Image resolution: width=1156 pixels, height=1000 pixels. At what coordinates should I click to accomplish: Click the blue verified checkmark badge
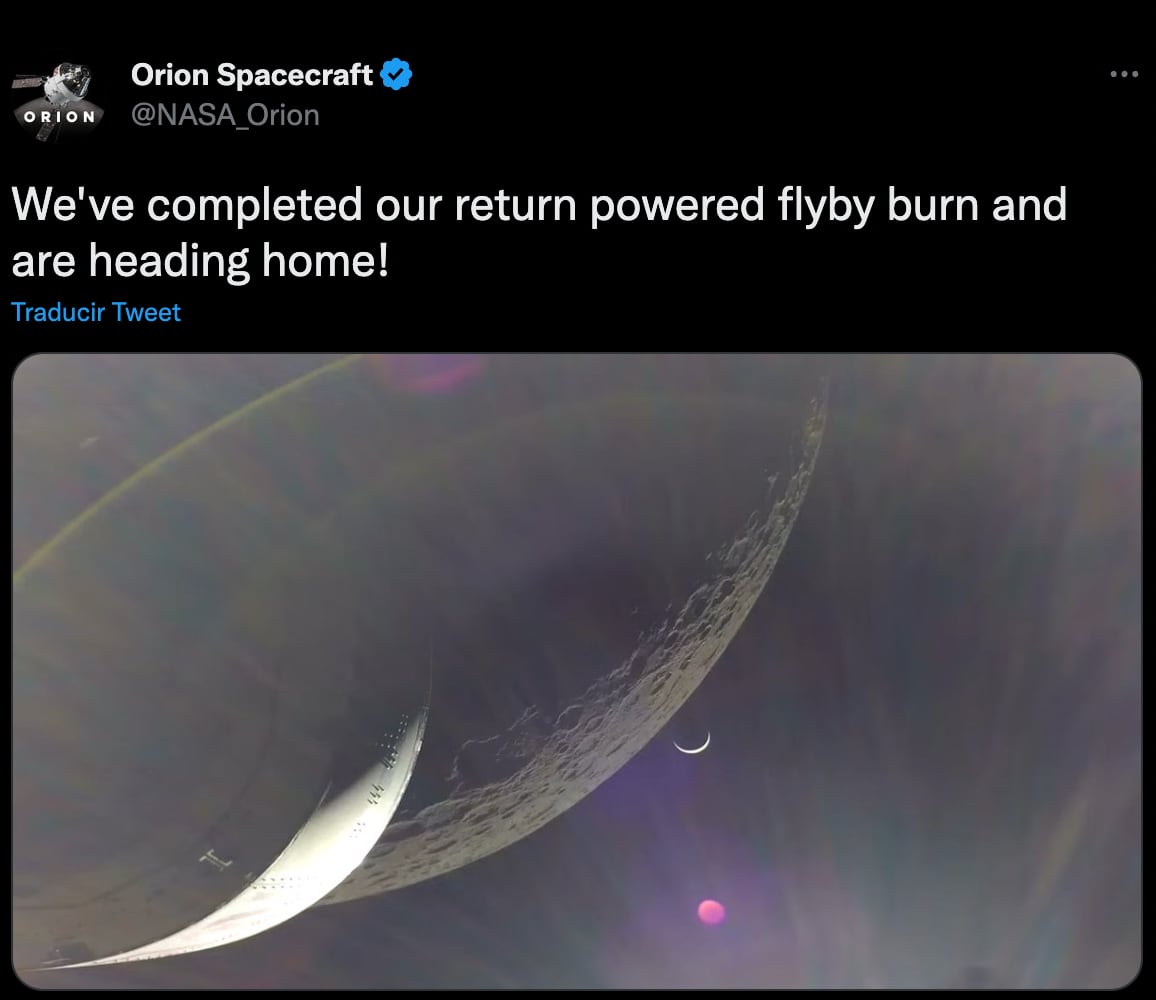[x=397, y=75]
